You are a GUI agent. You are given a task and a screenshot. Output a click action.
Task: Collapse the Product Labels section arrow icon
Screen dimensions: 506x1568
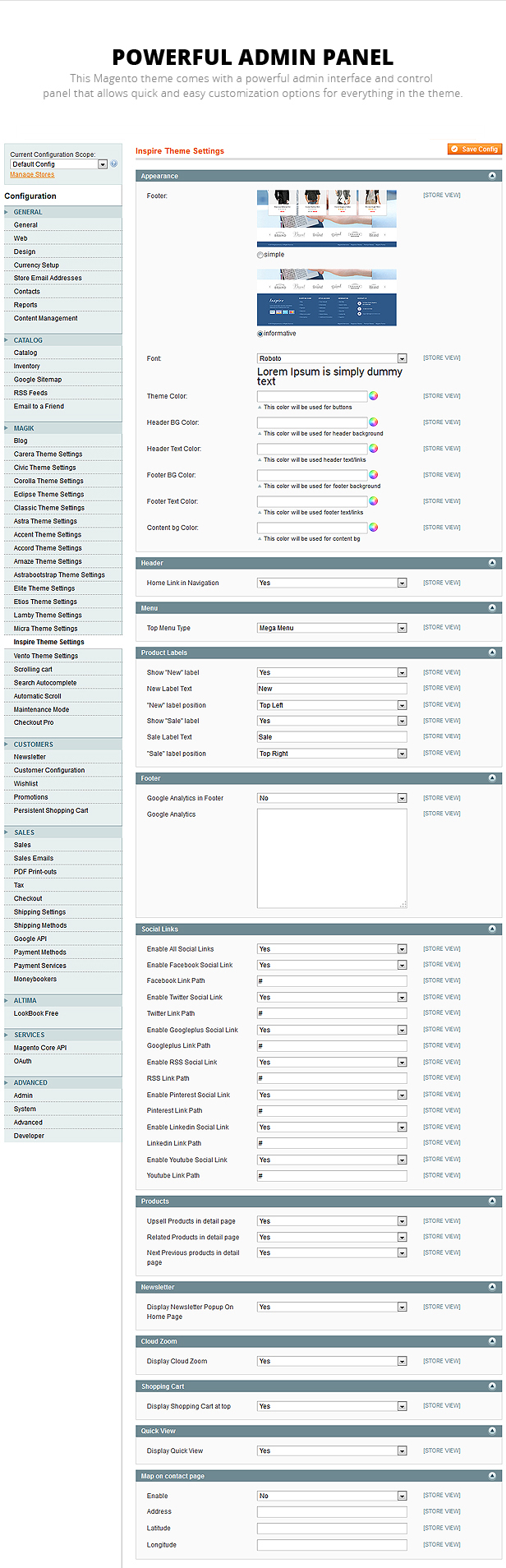click(492, 653)
